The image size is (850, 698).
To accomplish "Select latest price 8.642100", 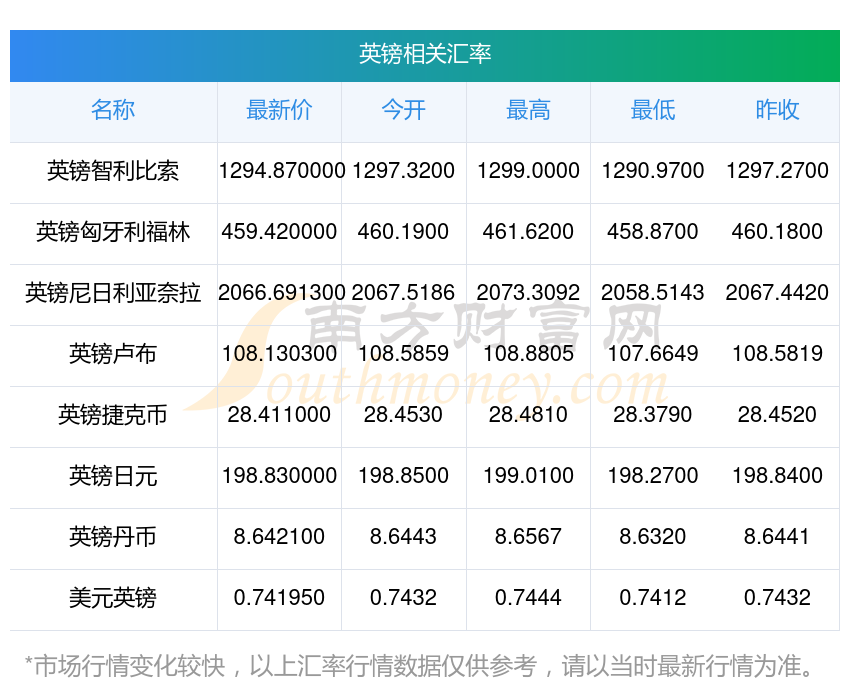I will point(279,537).
